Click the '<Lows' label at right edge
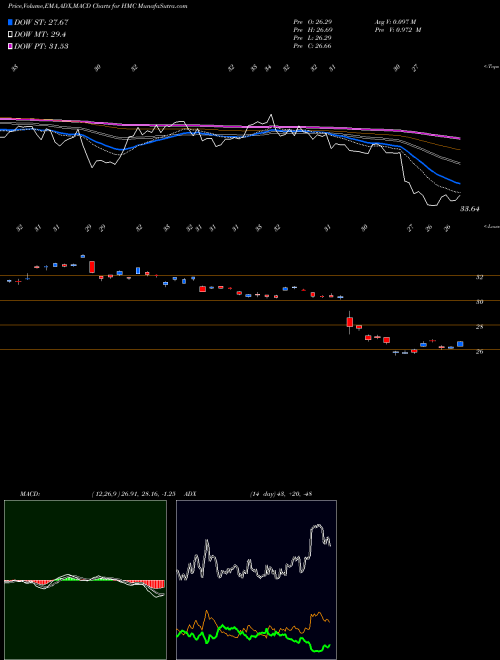 tap(492, 226)
